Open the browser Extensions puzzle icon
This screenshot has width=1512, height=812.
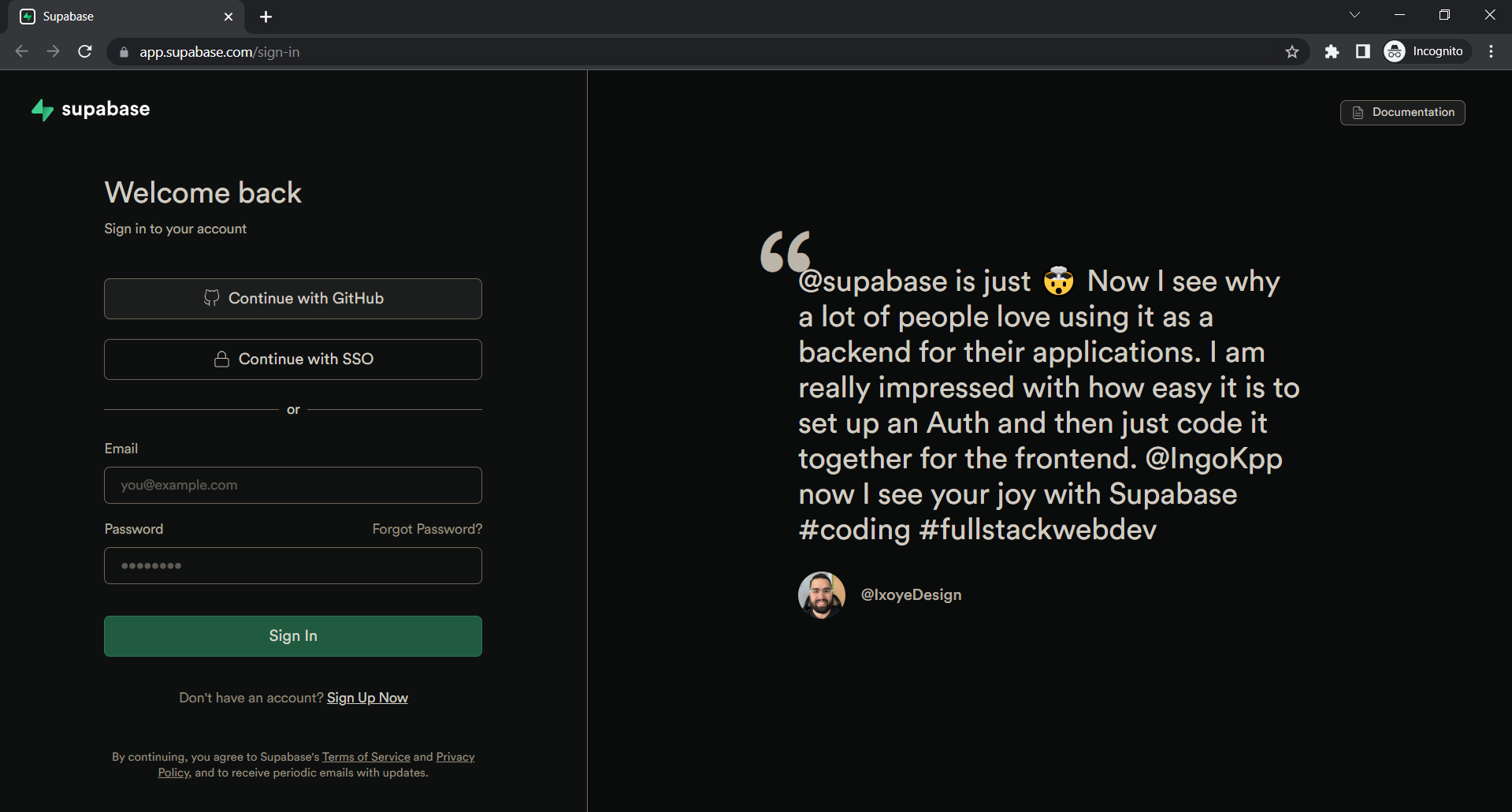(1332, 51)
